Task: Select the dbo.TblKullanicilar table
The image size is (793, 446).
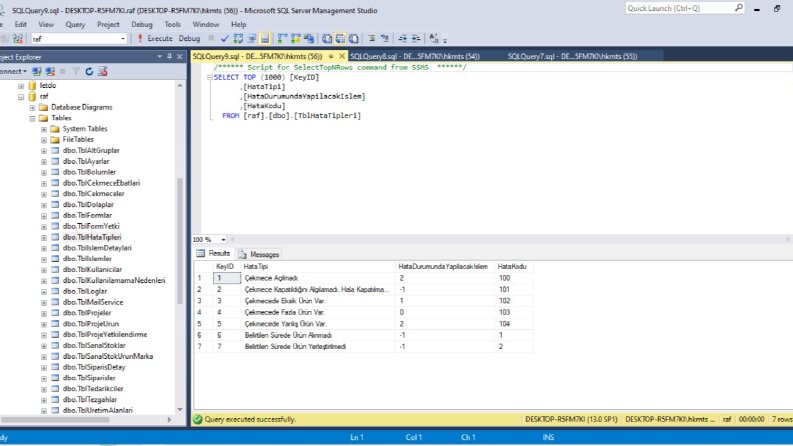Action: [92, 270]
